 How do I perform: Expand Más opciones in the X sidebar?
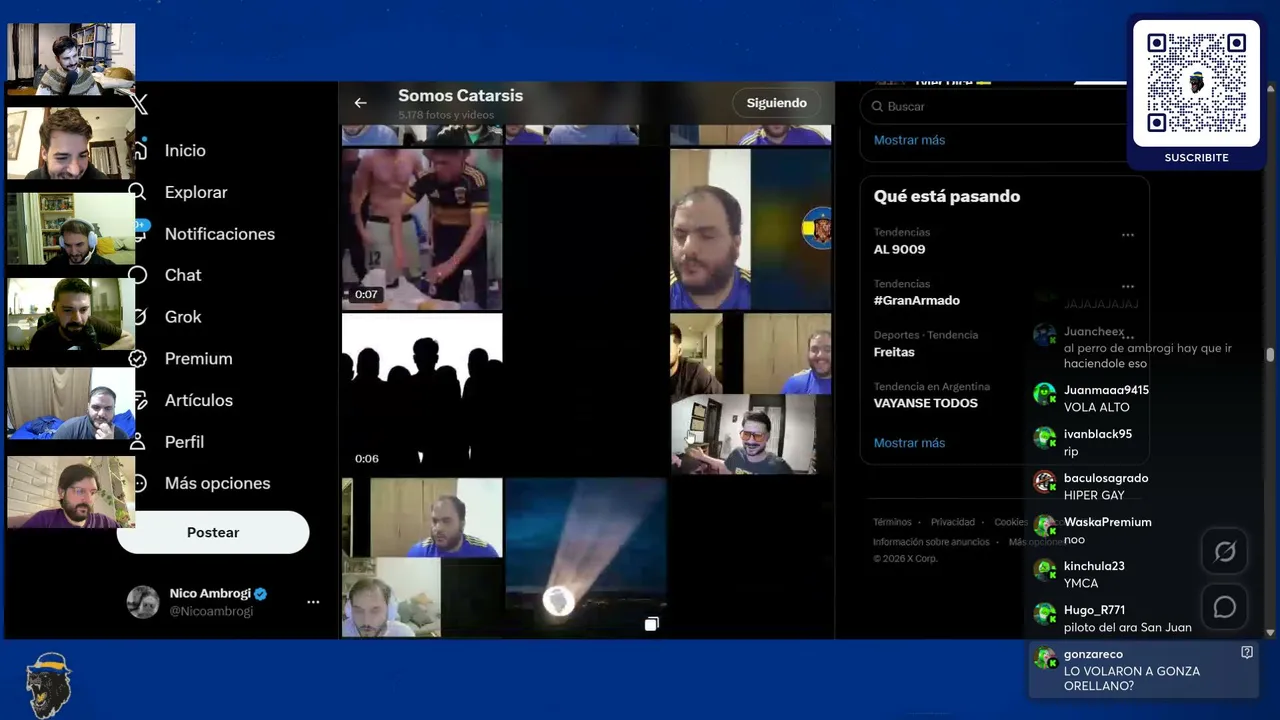(217, 483)
